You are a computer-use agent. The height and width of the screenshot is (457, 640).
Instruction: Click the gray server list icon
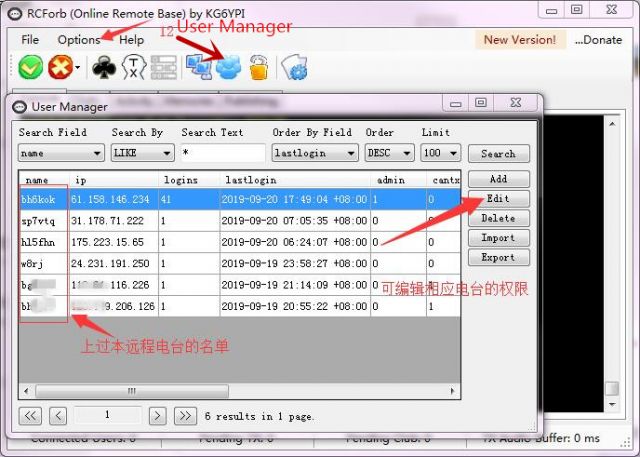164,68
